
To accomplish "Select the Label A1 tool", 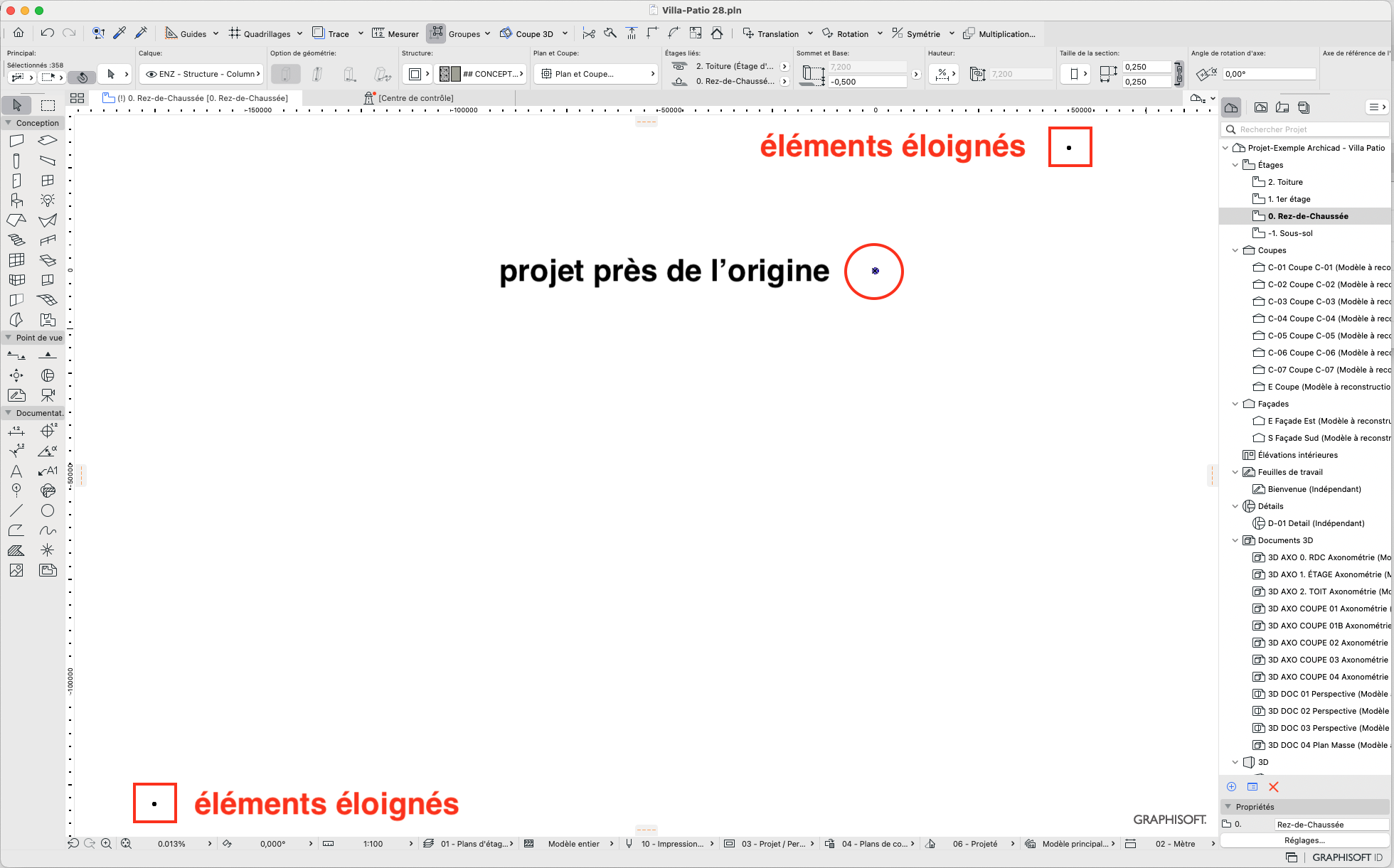I will click(x=48, y=471).
